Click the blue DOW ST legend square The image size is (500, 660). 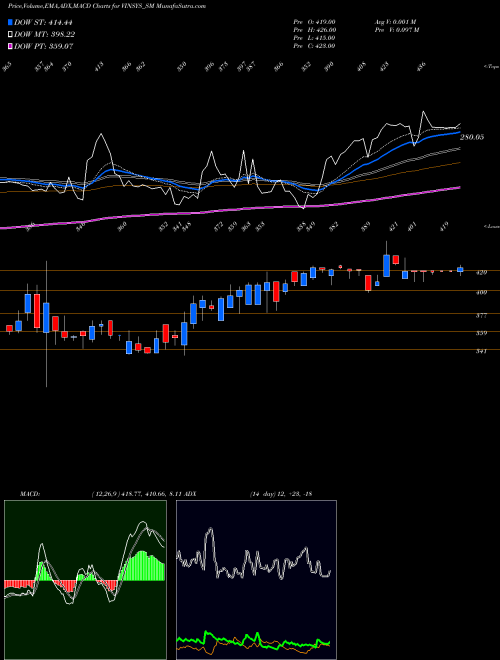(10, 22)
